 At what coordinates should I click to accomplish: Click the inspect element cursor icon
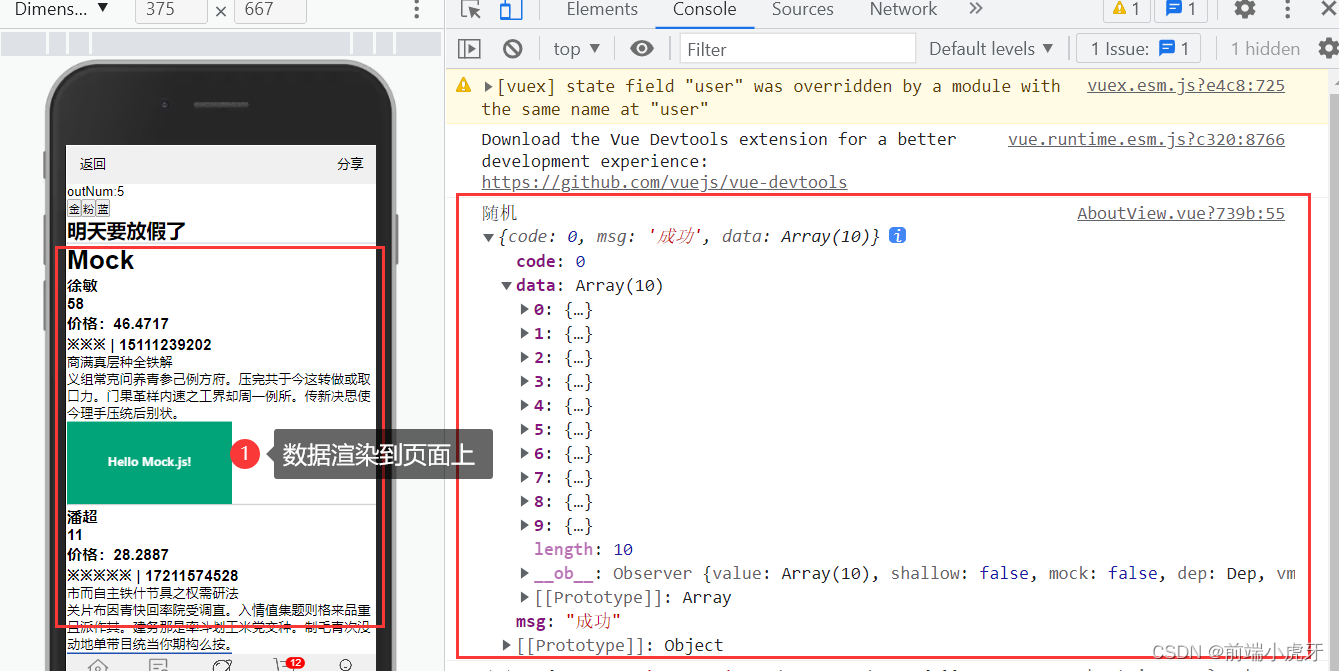(472, 10)
